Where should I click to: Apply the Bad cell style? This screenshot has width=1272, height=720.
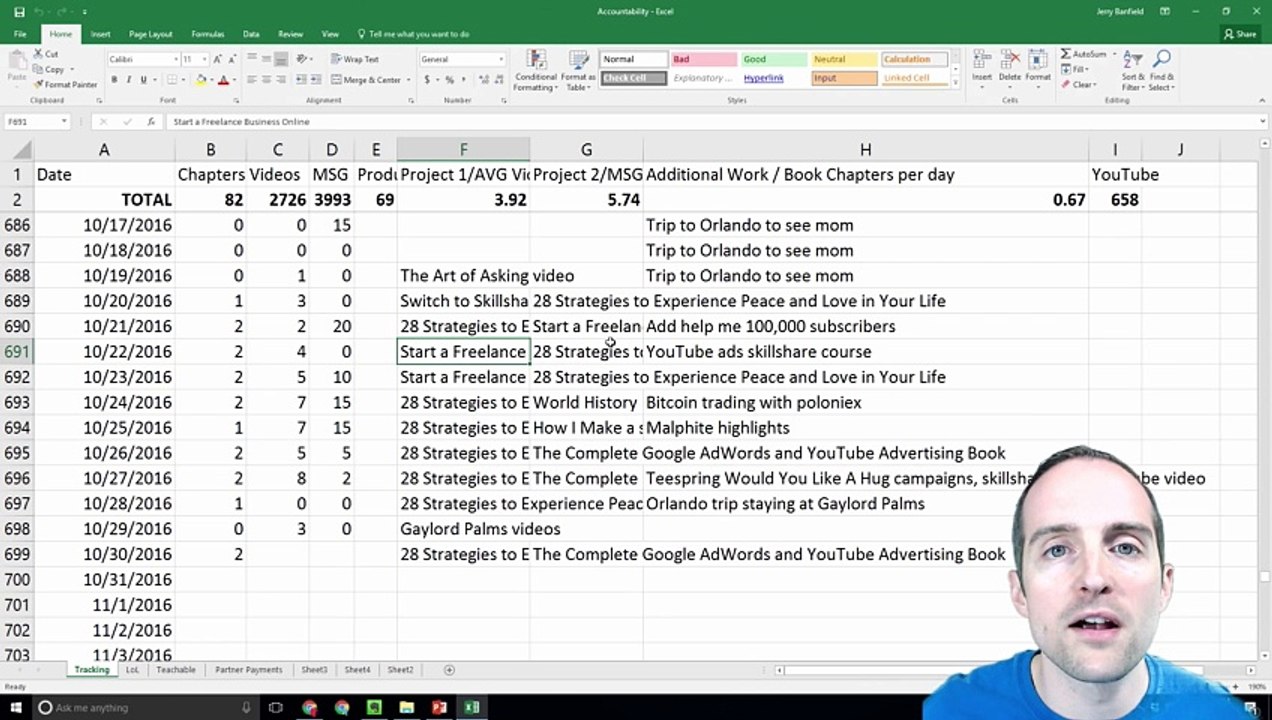coord(703,59)
